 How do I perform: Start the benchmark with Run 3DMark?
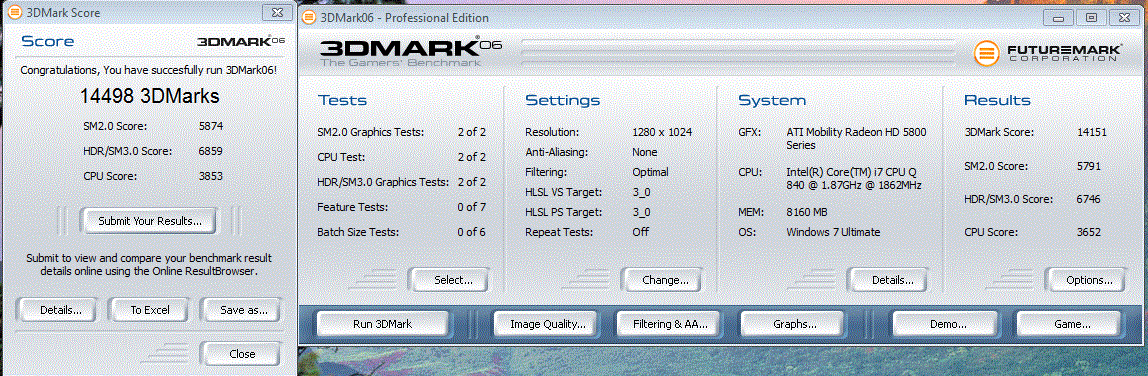pyautogui.click(x=382, y=323)
